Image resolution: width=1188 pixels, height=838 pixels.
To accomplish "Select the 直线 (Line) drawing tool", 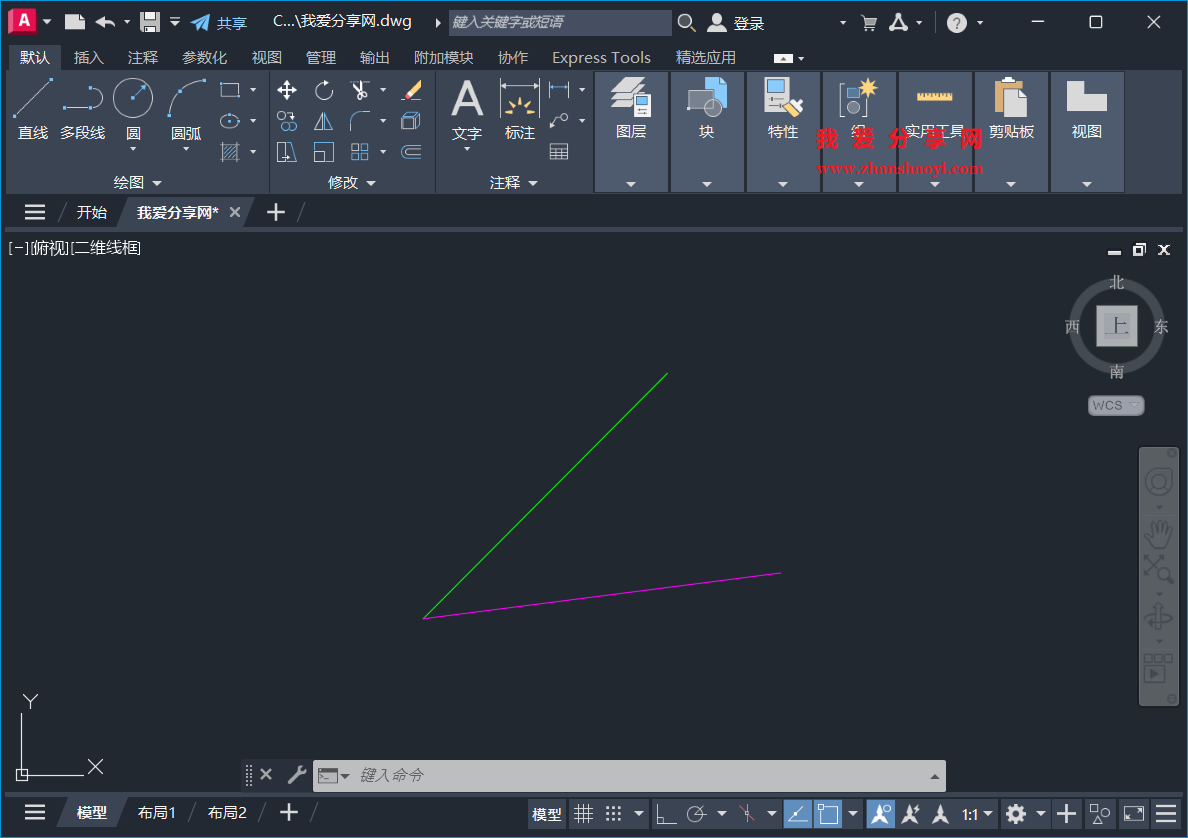I will pyautogui.click(x=32, y=100).
